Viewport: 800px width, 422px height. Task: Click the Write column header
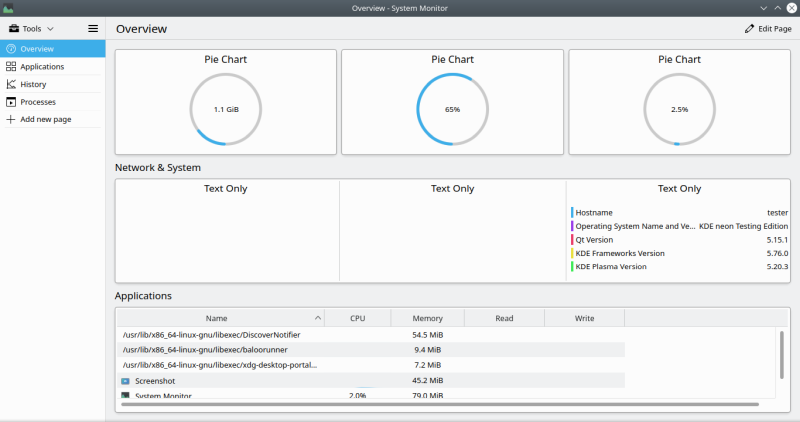tap(584, 318)
